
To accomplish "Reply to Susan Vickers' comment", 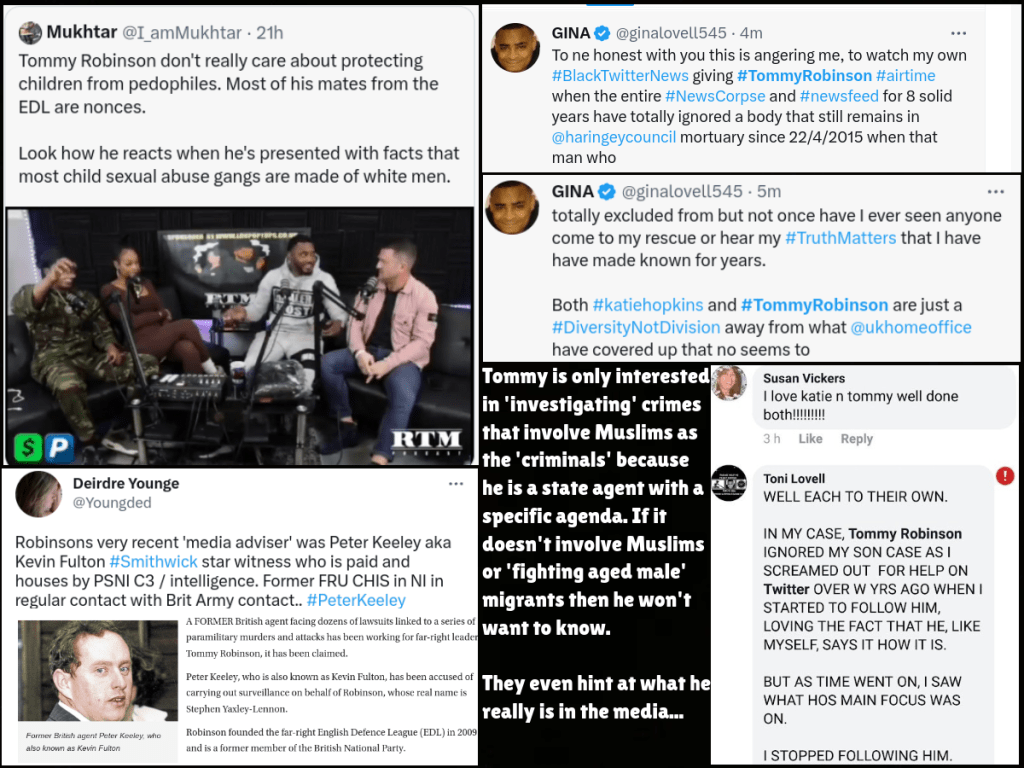I will pyautogui.click(x=856, y=439).
